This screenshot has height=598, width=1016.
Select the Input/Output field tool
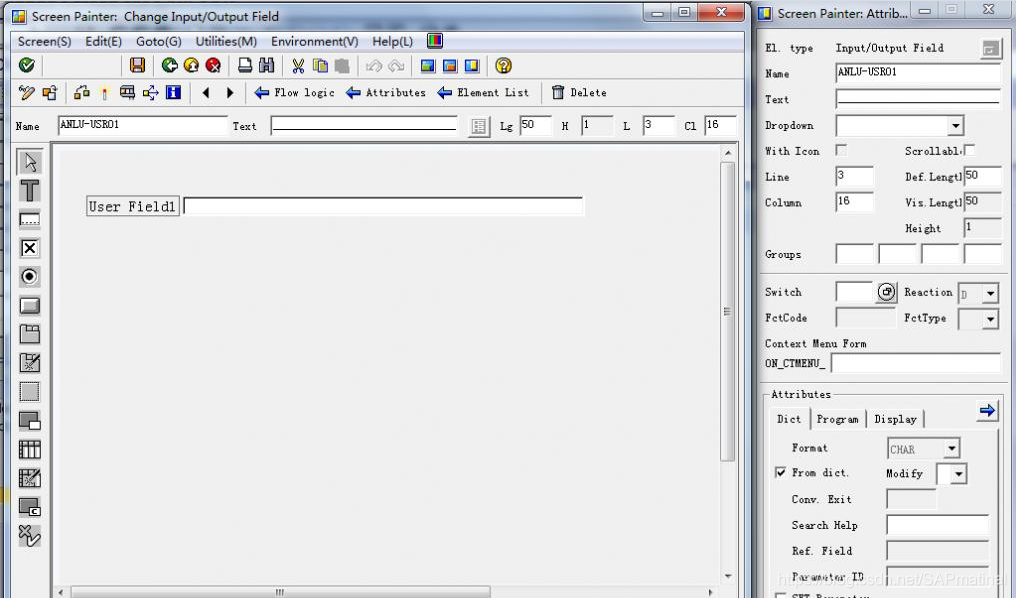coord(29,220)
